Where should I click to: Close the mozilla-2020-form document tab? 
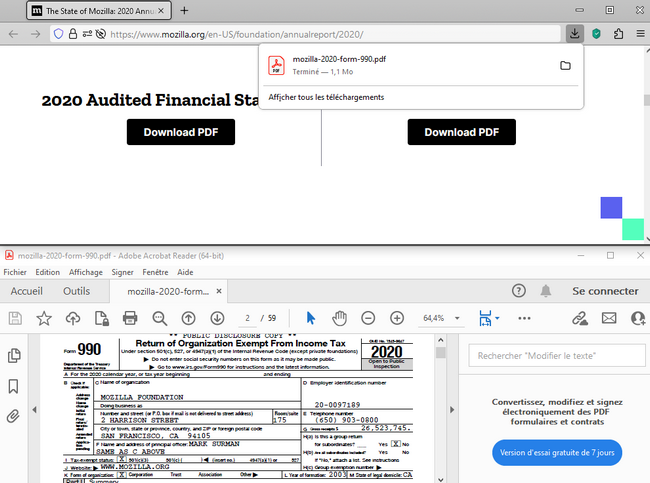[219, 291]
